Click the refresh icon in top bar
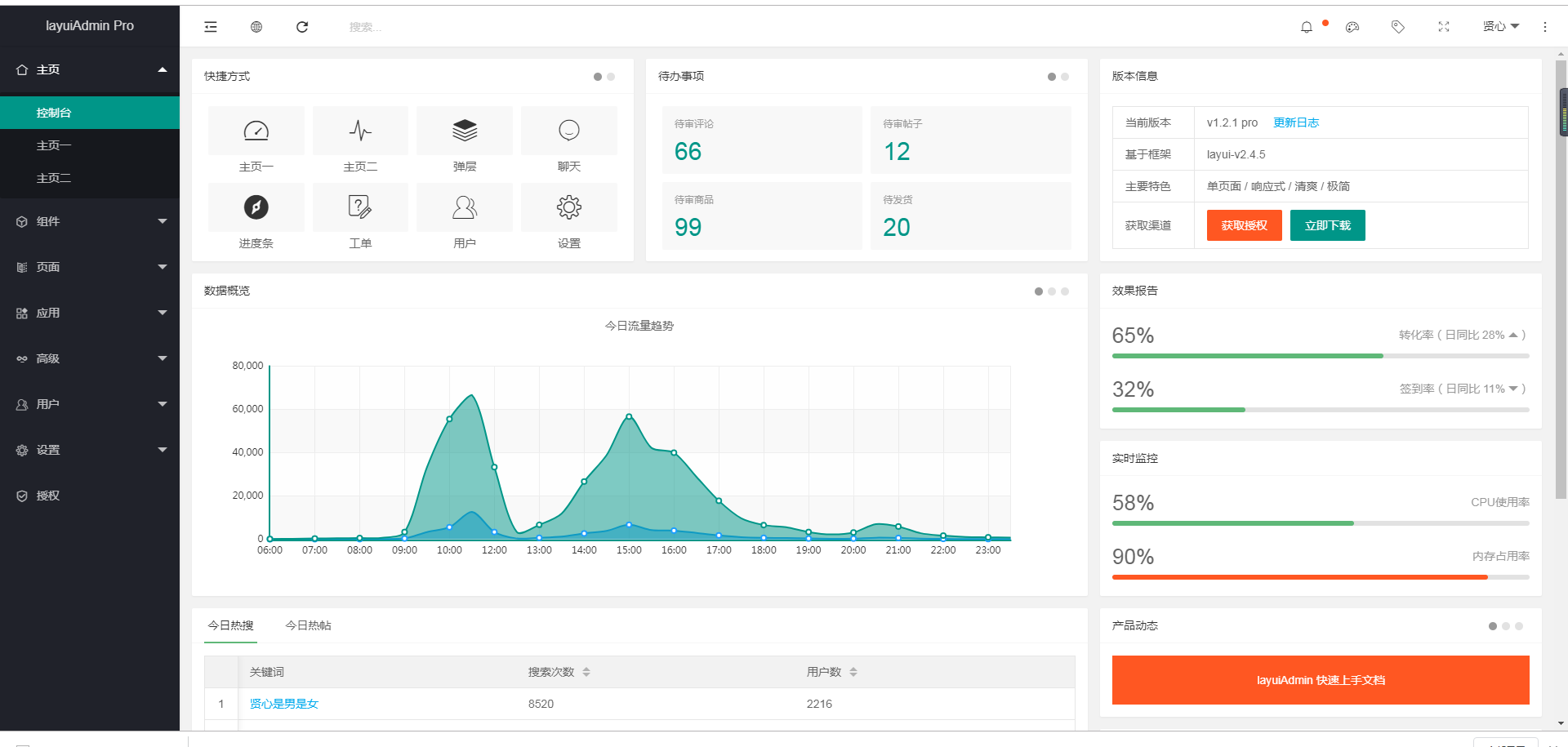Viewport: 1568px width, 747px height. [x=302, y=27]
